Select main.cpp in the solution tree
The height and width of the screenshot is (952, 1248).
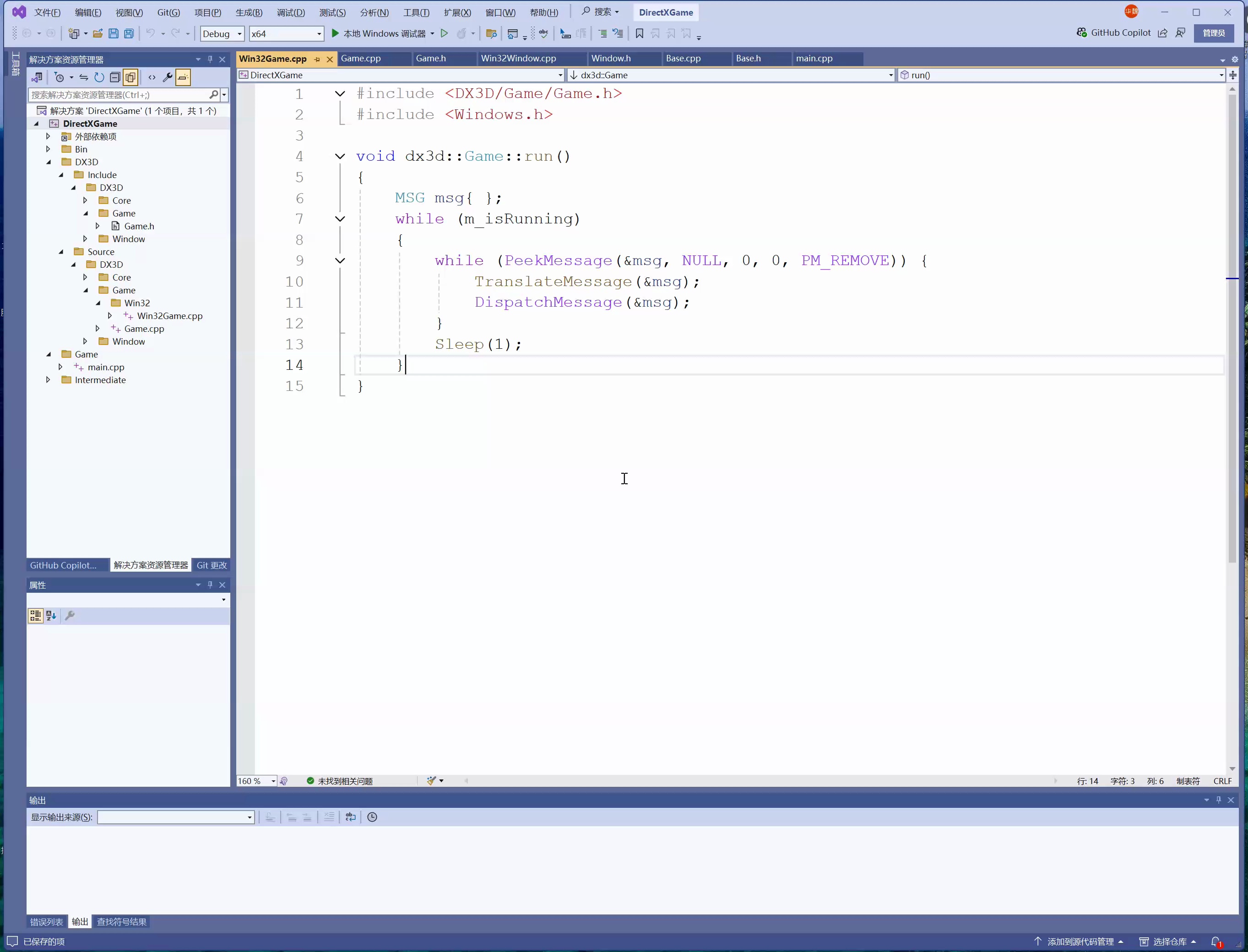(x=106, y=367)
